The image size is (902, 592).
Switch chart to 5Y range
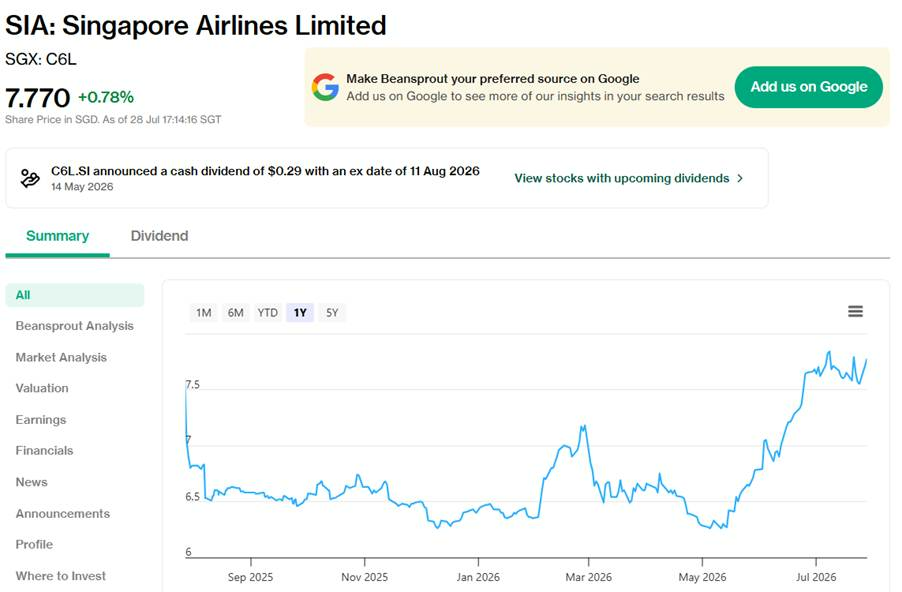pyautogui.click(x=332, y=312)
